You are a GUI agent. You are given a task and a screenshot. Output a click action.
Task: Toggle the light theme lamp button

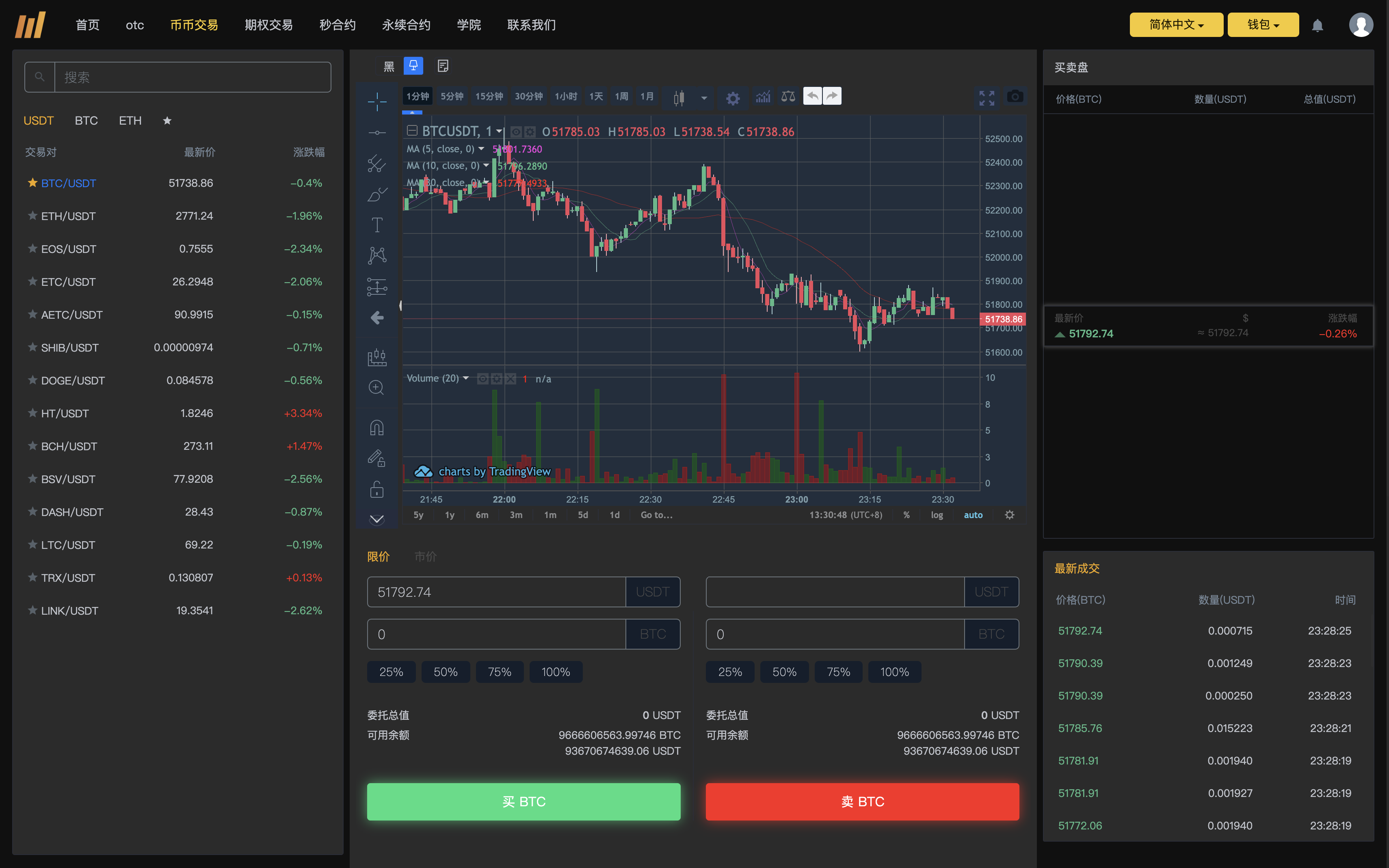coord(413,65)
